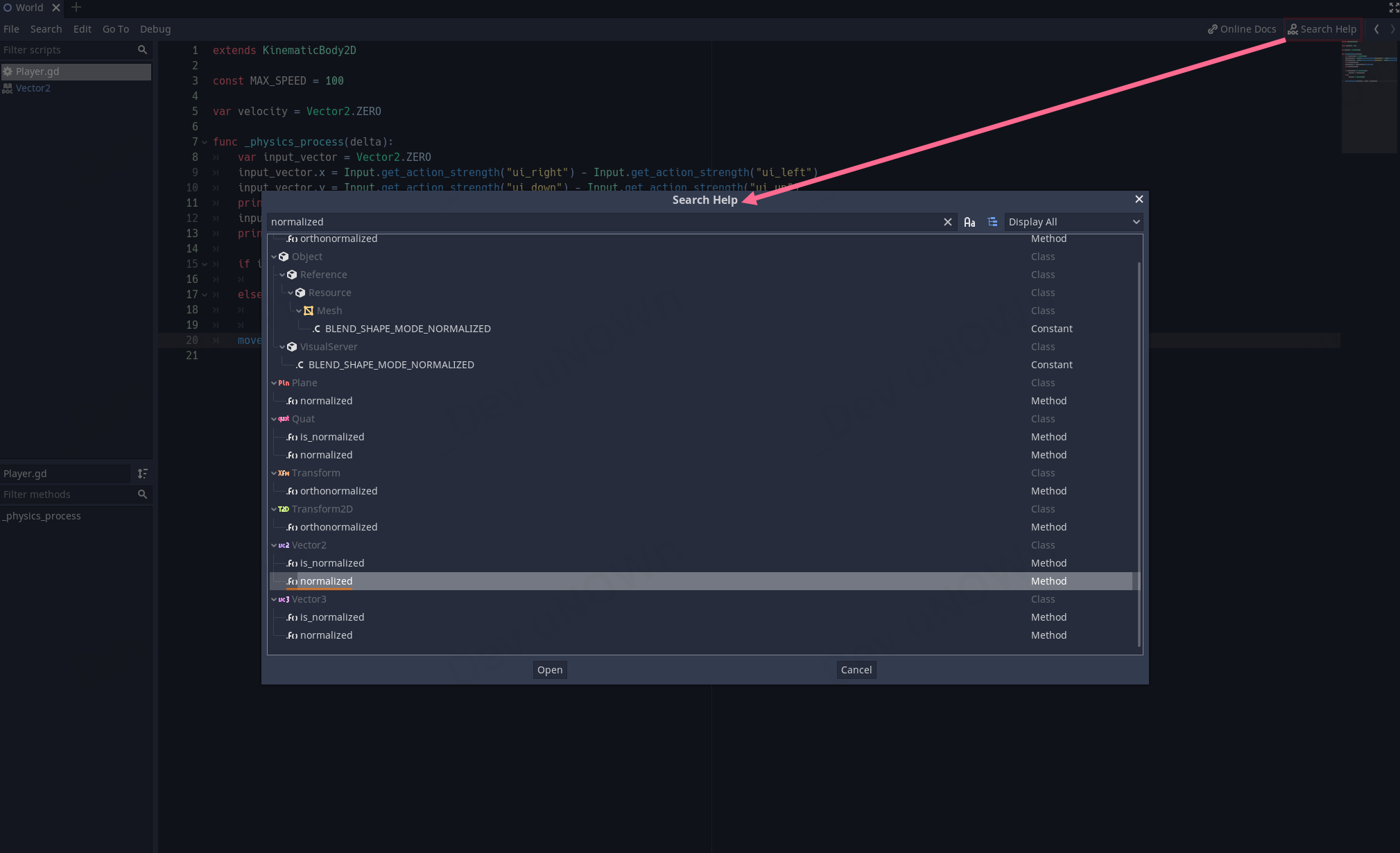The height and width of the screenshot is (853, 1400).
Task: Clear the normalized search text
Action: [947, 222]
